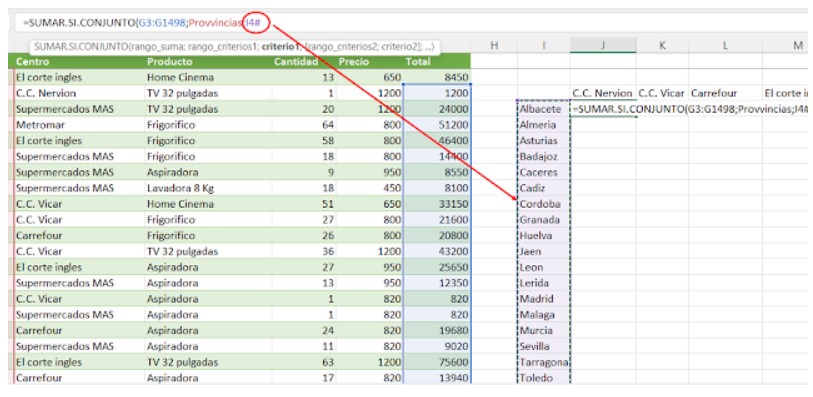813x397 pixels.
Task: Click the cell with SUMAR.SI.CONJUNTO formula
Action: [603, 109]
